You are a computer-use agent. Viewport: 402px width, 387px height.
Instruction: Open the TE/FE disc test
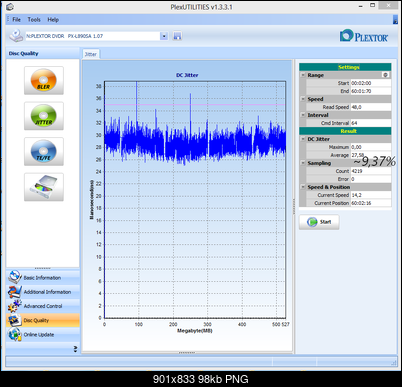tap(44, 151)
